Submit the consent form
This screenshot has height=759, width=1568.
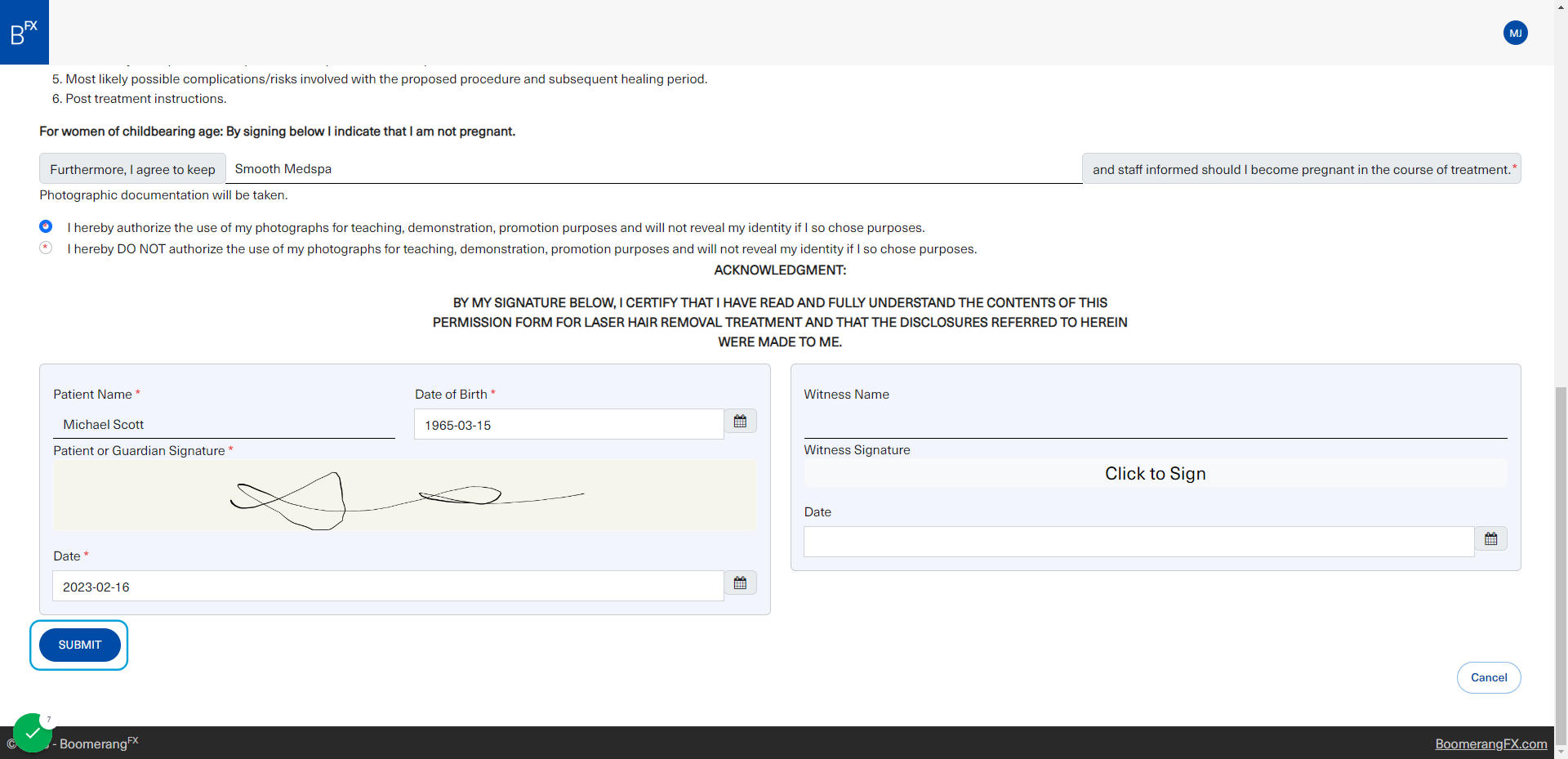pyautogui.click(x=80, y=645)
